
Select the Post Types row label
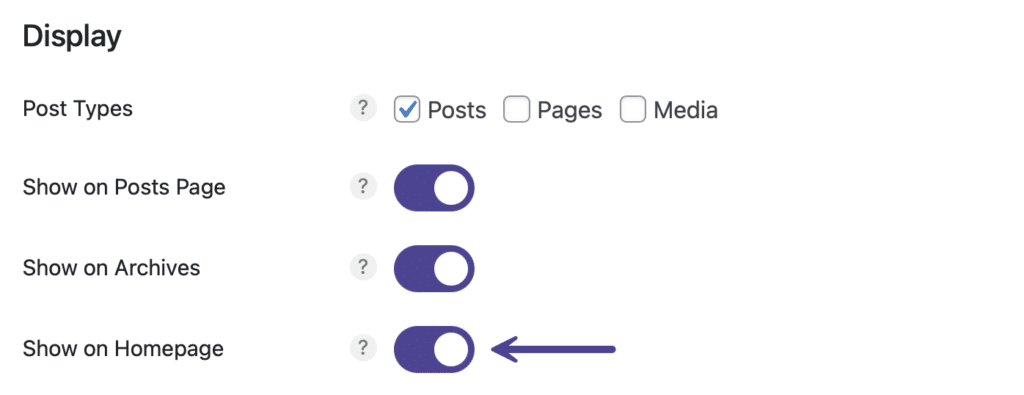point(78,109)
